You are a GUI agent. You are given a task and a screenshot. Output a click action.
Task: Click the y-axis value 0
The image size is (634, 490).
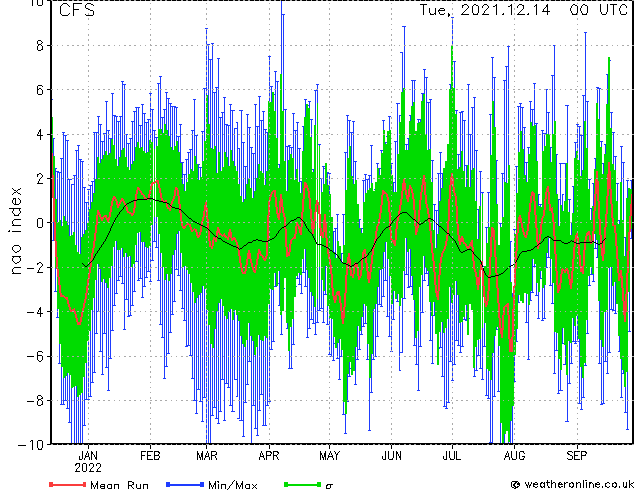(40, 223)
